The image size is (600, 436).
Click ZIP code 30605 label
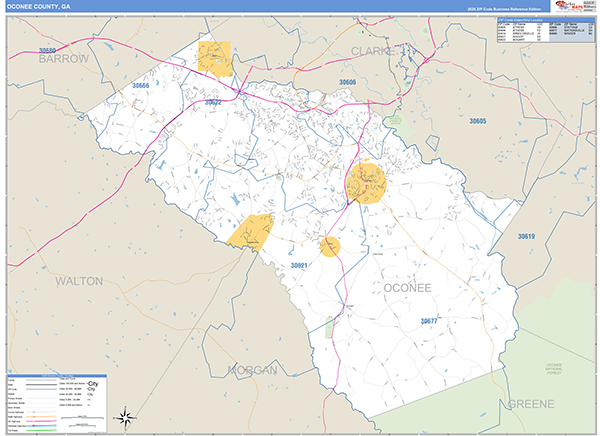477,121
